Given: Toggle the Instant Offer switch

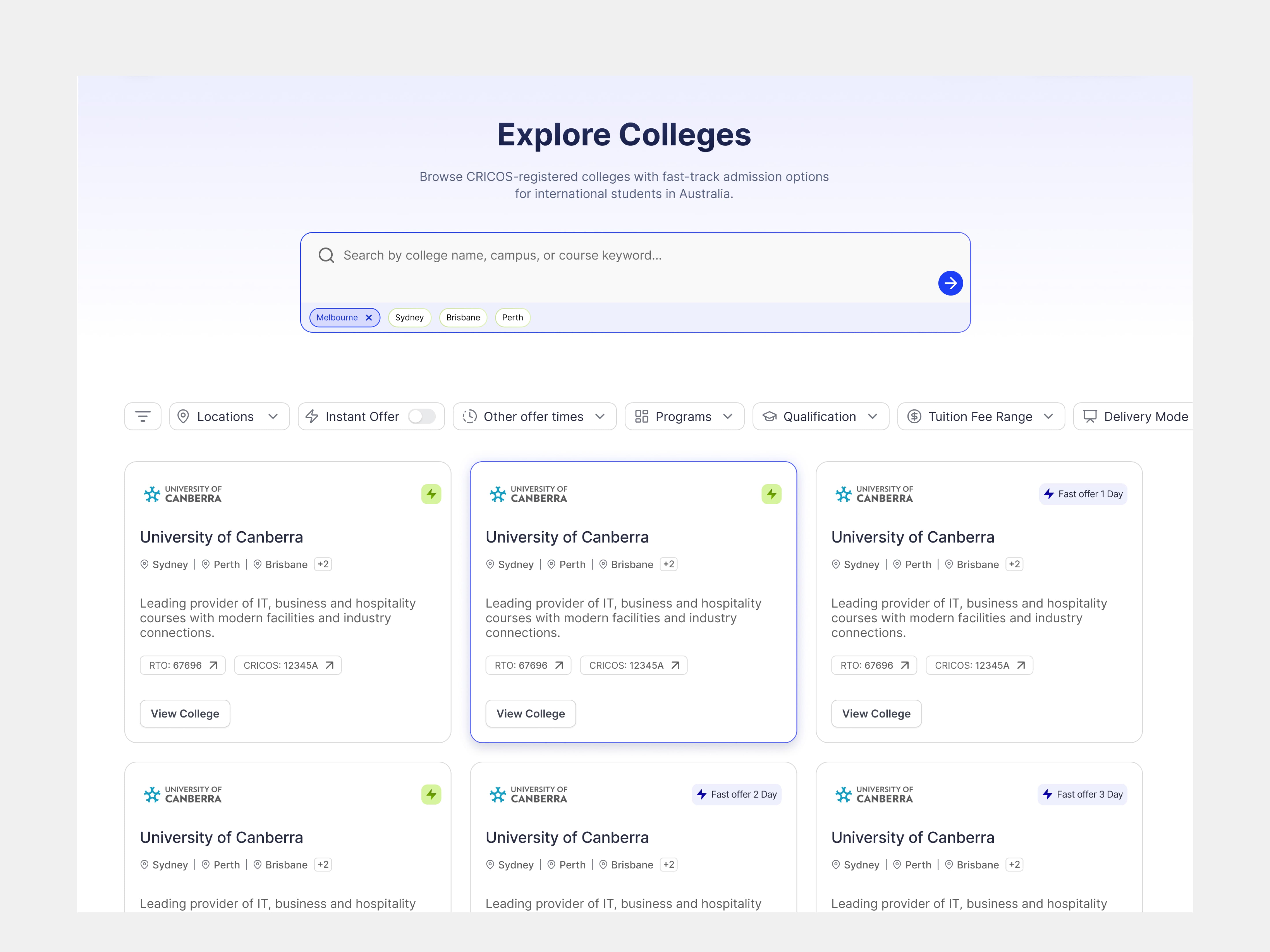Looking at the screenshot, I should 421,416.
